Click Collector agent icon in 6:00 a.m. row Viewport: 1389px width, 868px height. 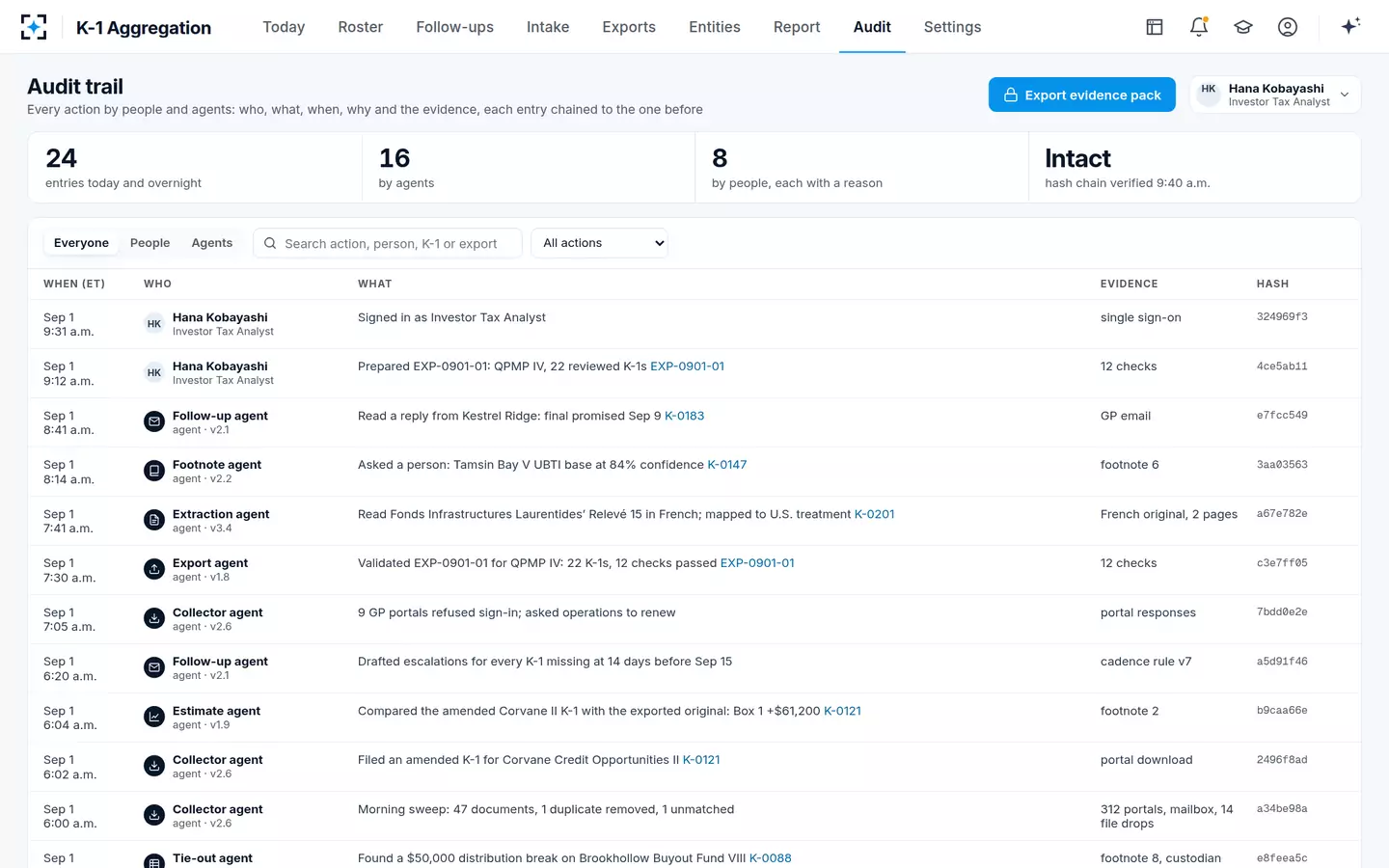click(154, 815)
